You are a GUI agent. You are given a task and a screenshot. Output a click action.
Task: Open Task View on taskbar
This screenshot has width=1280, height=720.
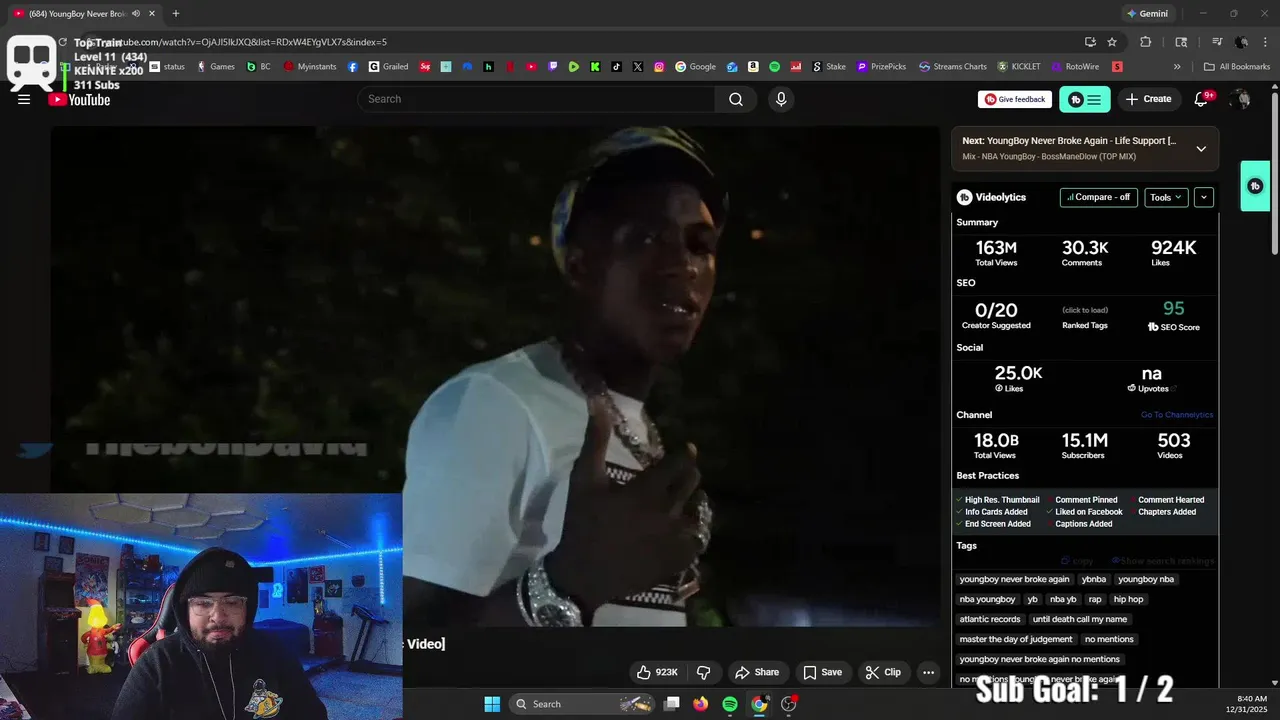tap(673, 704)
